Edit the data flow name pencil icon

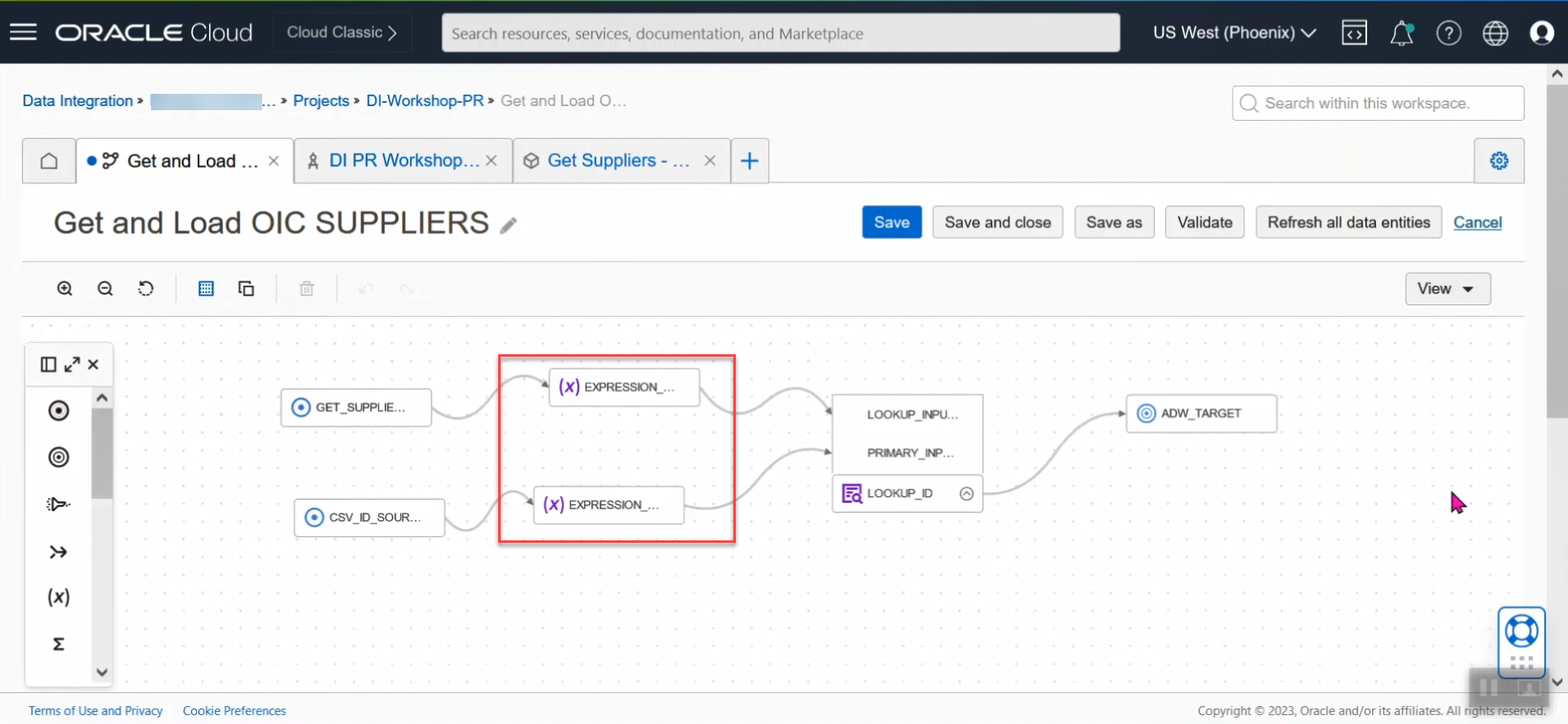[x=509, y=225]
